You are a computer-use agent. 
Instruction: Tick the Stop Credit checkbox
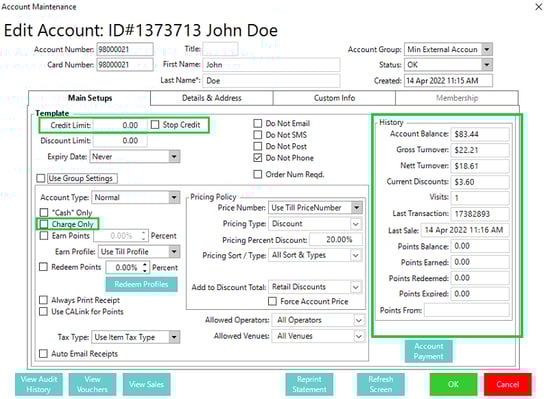coord(155,125)
